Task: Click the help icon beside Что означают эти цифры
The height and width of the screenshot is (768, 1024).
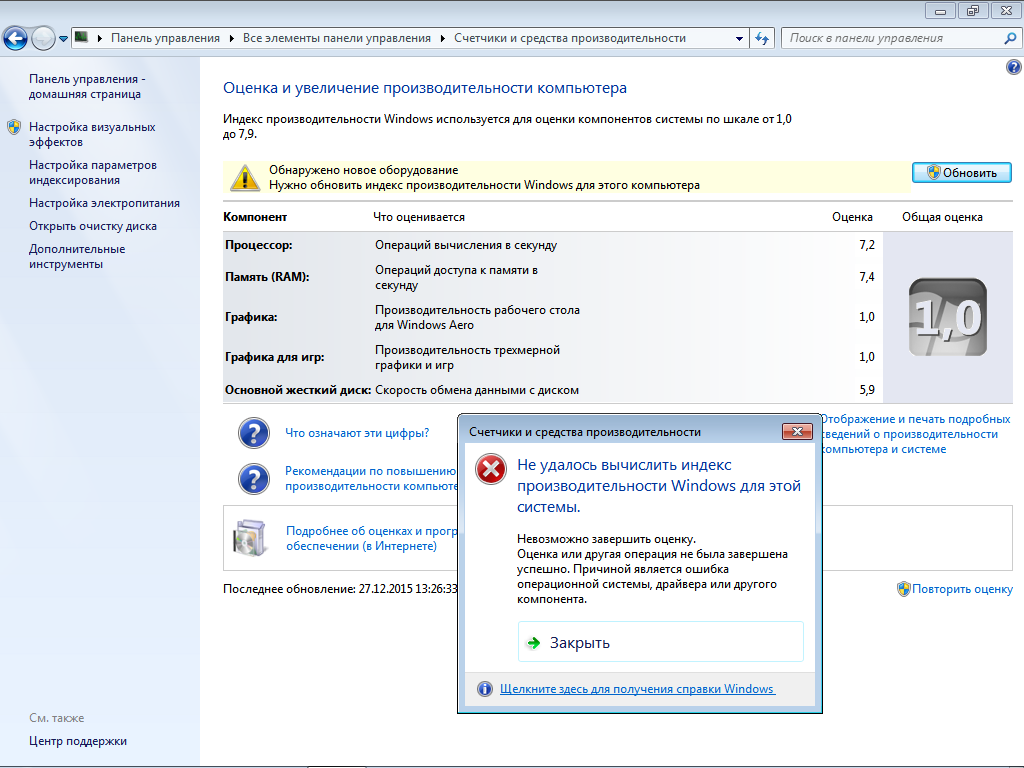Action: 254,433
